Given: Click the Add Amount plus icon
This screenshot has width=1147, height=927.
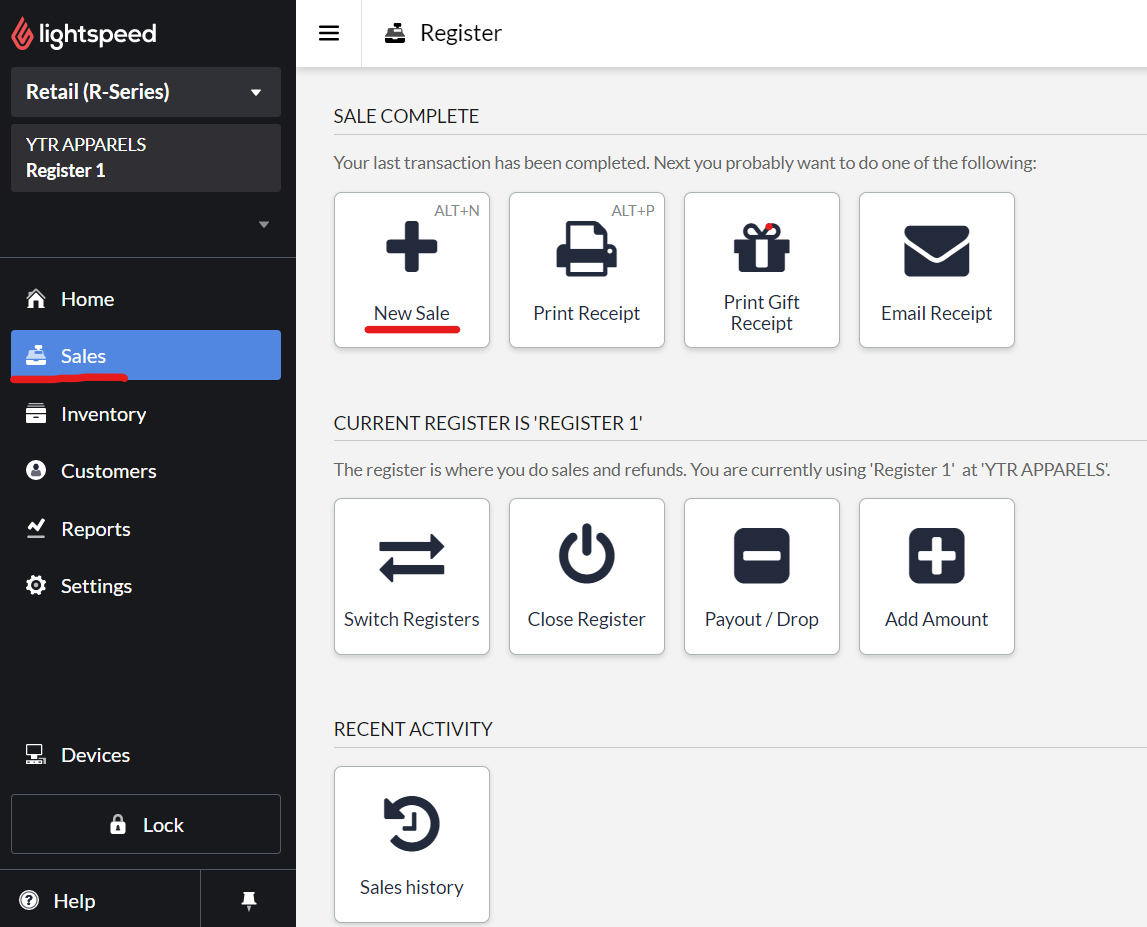Looking at the screenshot, I should (x=936, y=555).
